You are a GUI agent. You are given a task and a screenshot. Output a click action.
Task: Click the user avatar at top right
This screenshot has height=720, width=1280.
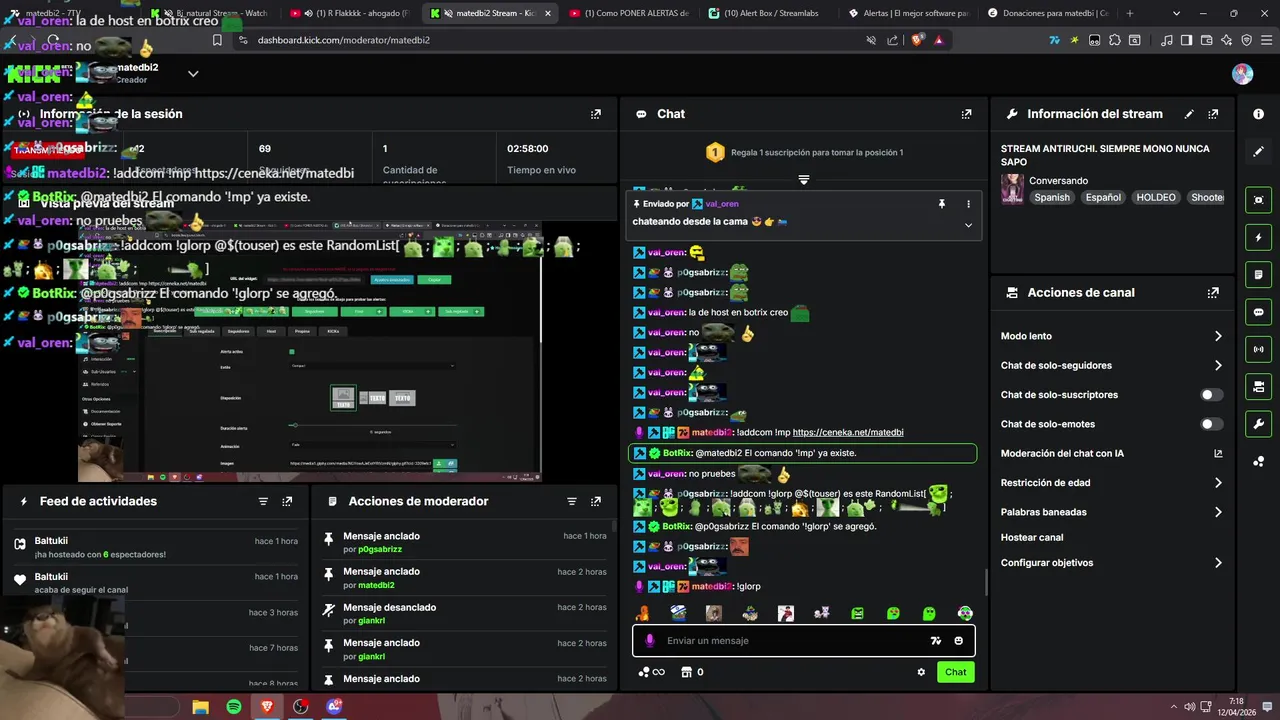click(x=1242, y=74)
